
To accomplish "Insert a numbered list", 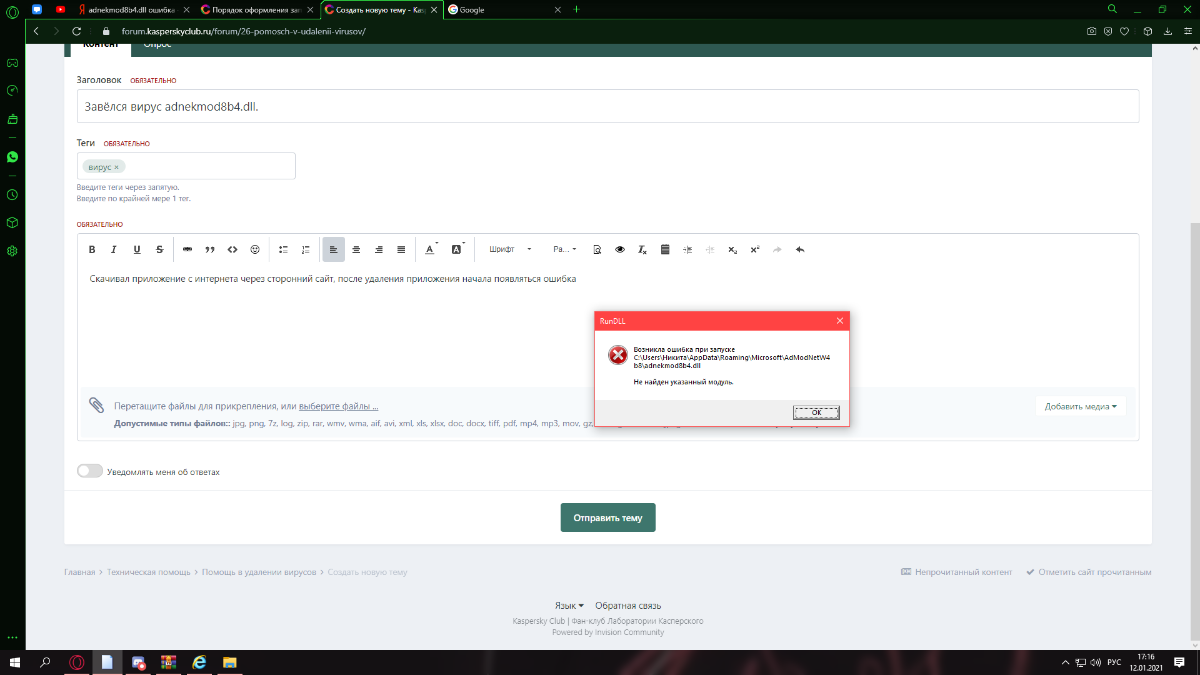I will click(x=305, y=249).
